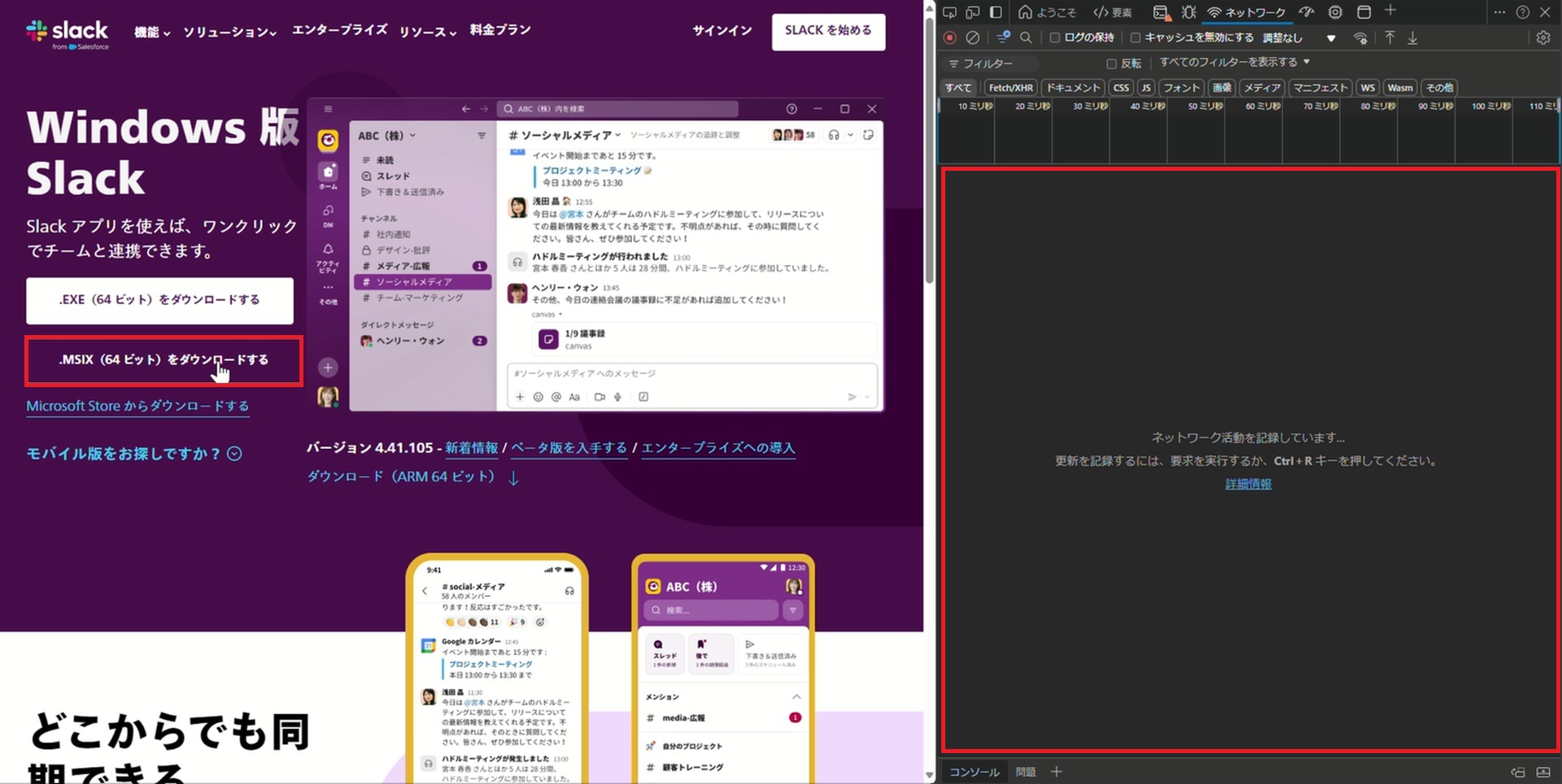The width and height of the screenshot is (1562, 784).
Task: Open 料金プラン in top navigation
Action: (500, 30)
